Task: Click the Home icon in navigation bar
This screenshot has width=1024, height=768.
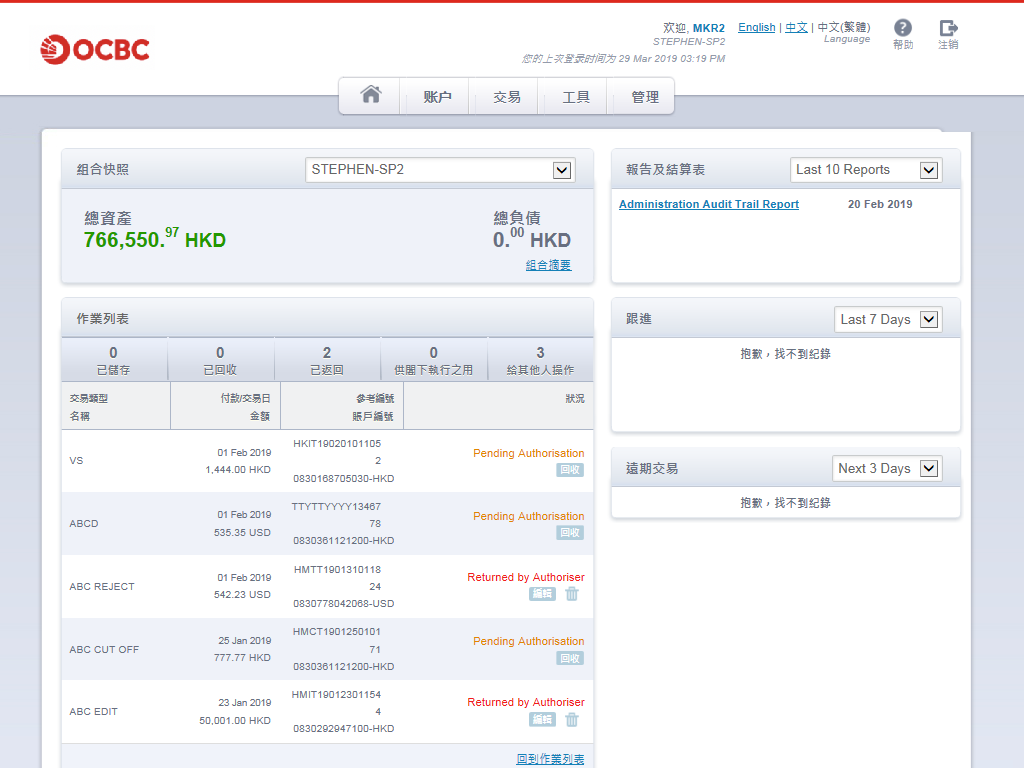Action: tap(371, 96)
